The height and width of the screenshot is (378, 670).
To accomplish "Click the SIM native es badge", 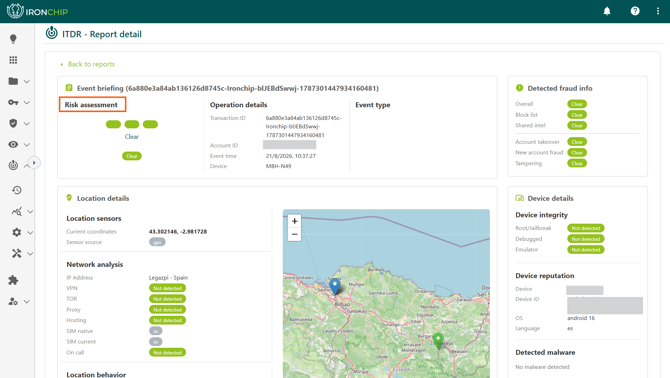I will pyautogui.click(x=156, y=331).
